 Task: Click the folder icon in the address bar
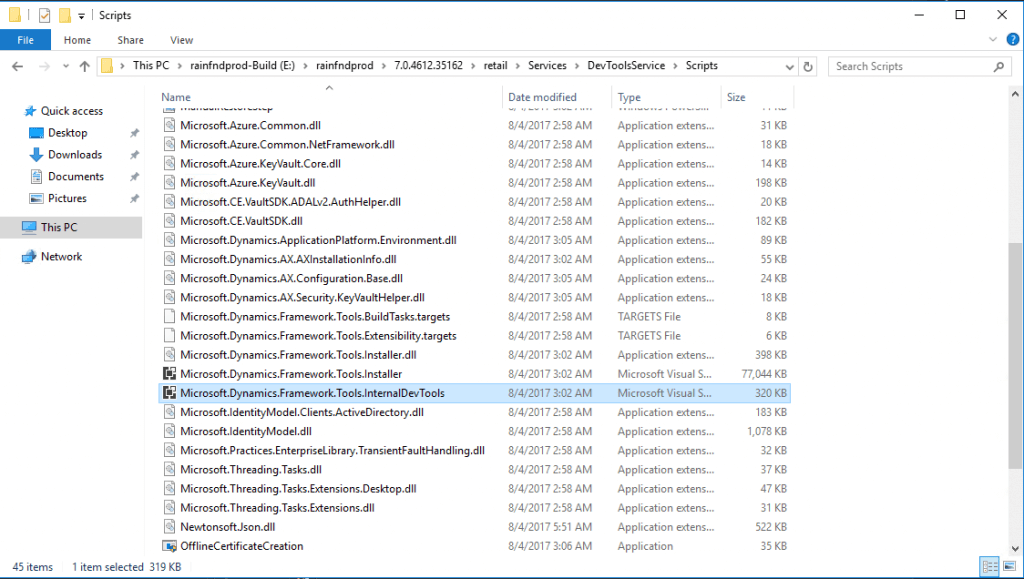point(106,65)
